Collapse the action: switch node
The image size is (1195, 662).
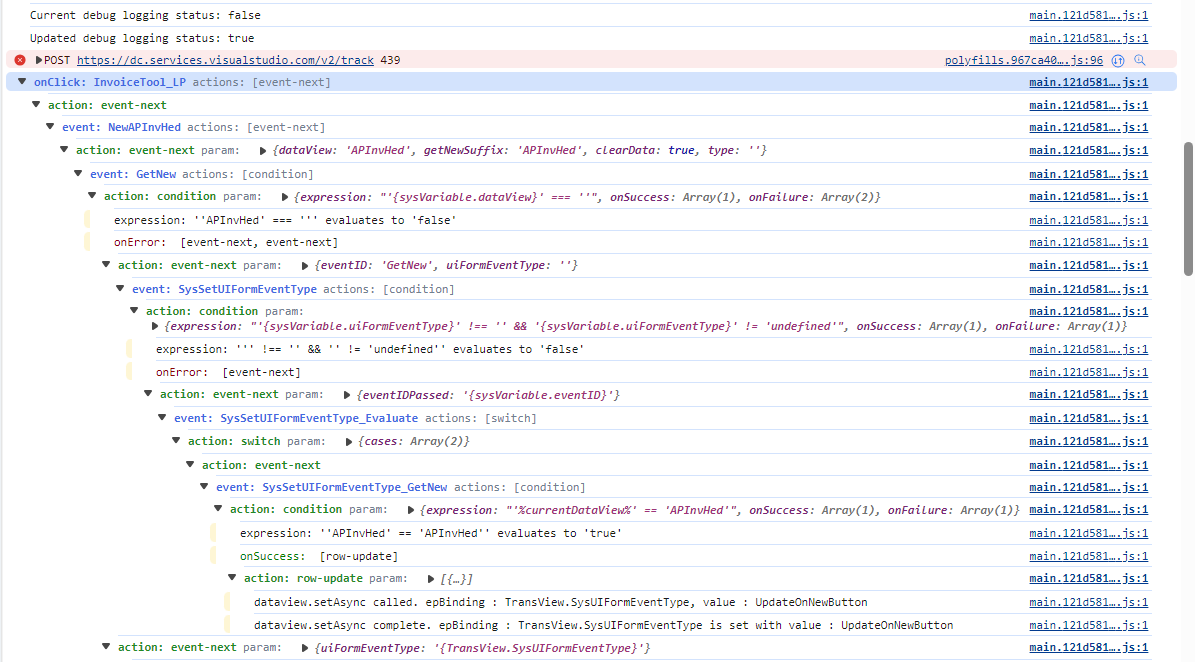176,440
